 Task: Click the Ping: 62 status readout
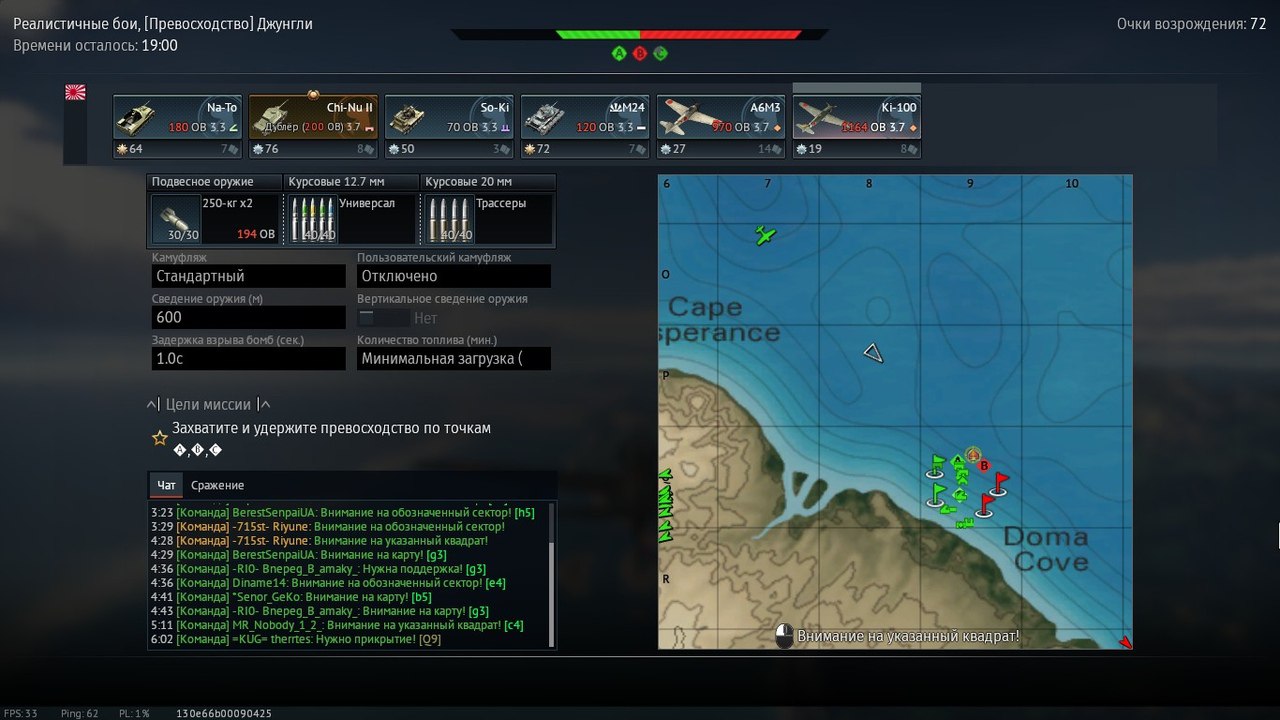[80, 713]
